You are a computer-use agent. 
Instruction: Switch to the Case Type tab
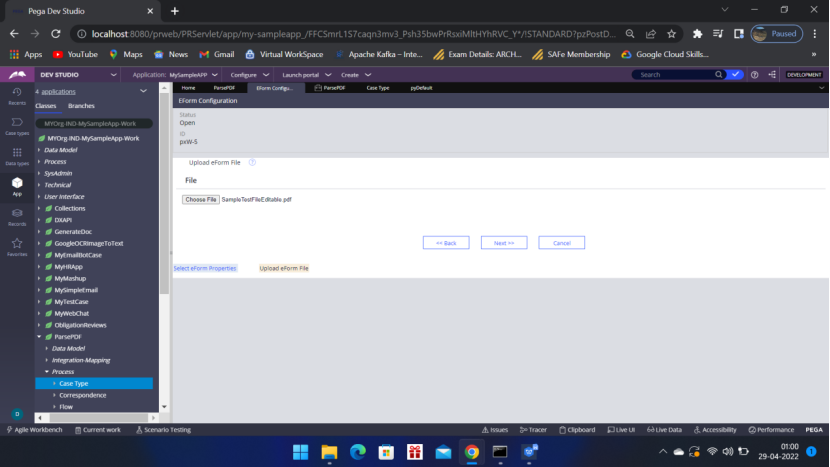click(x=377, y=88)
